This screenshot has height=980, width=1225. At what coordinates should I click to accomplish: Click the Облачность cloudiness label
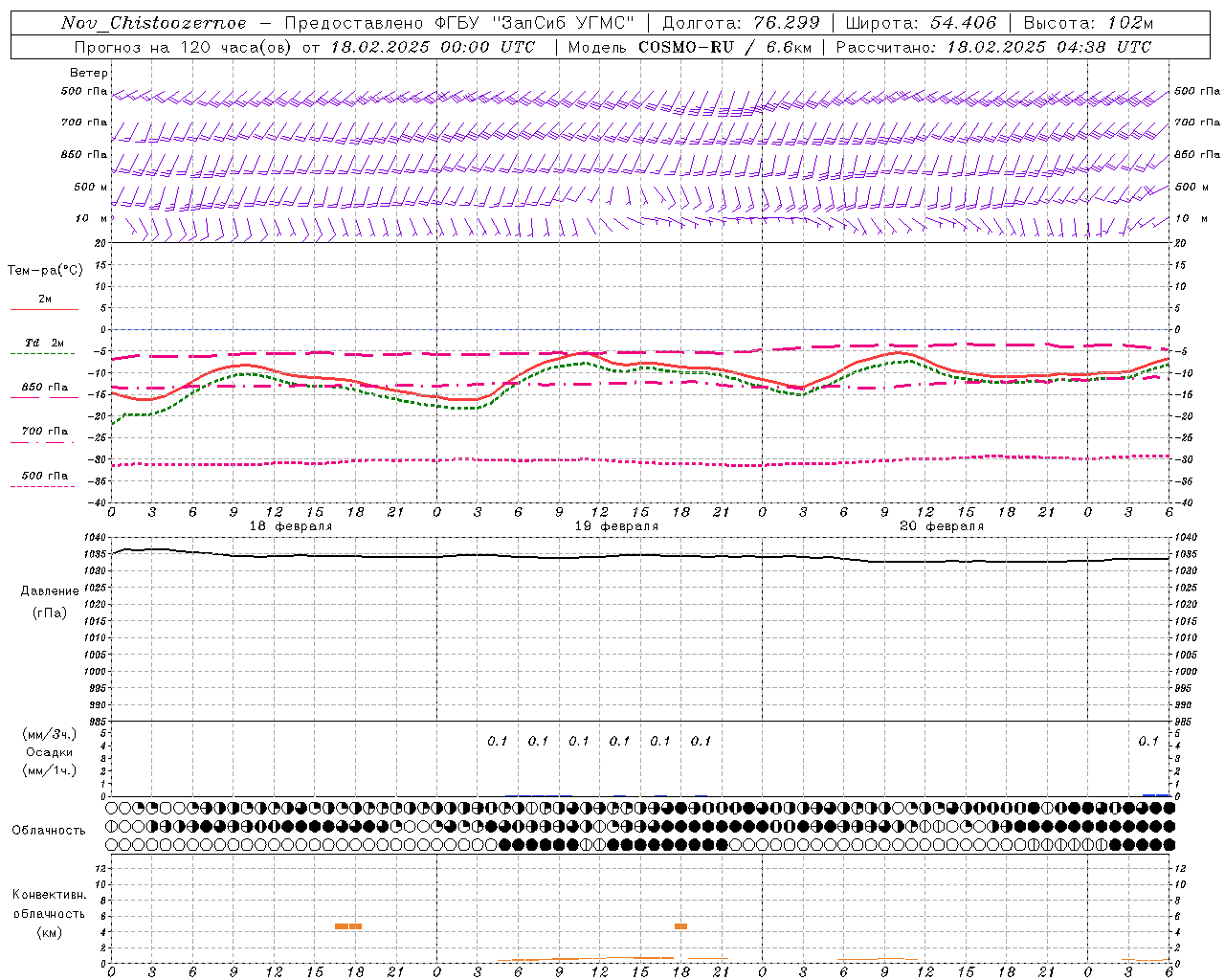pos(49,831)
